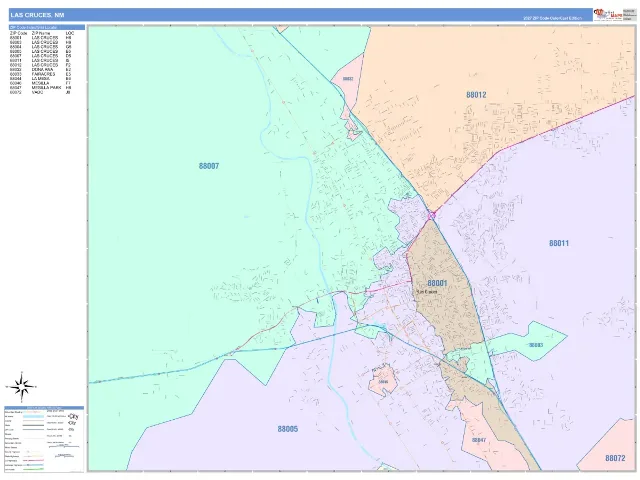
Task: Select the 88005 ZIP label on the map
Action: (x=288, y=429)
